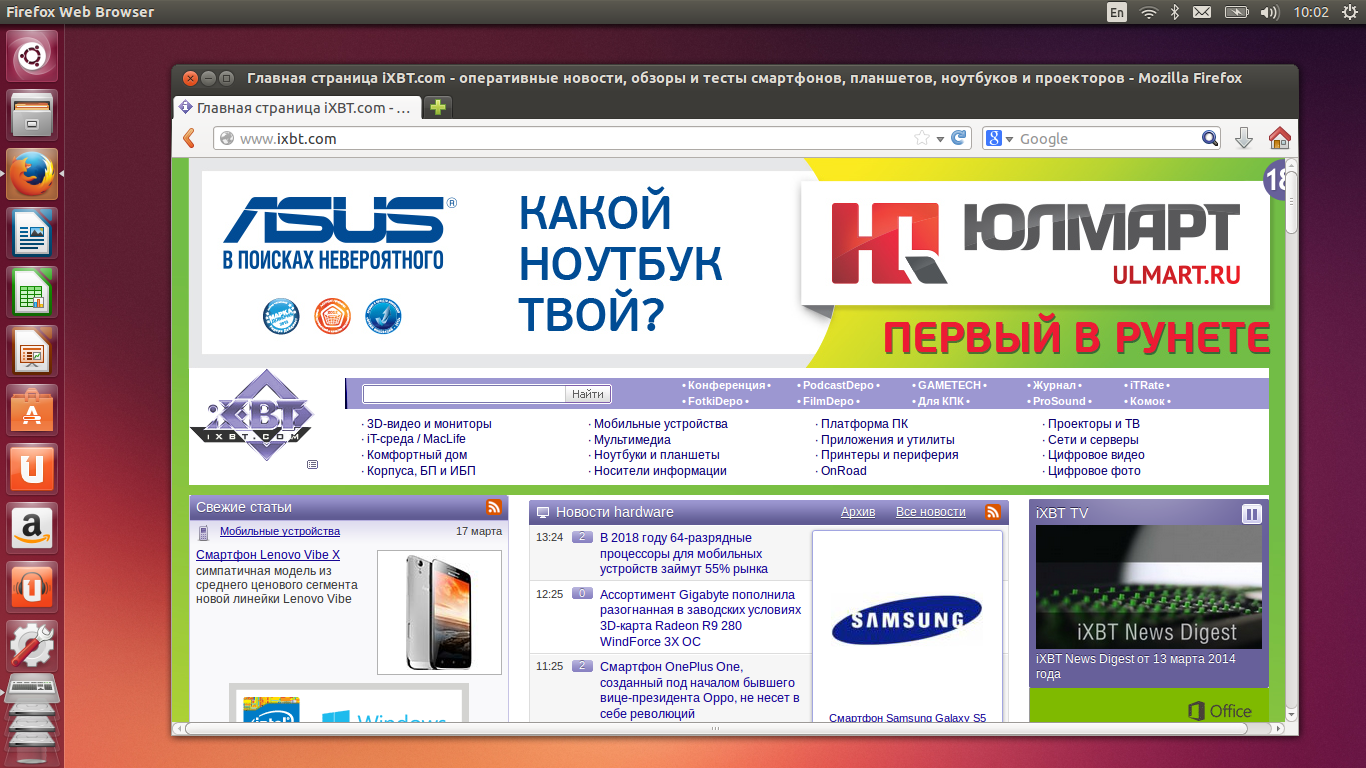Click the Найти search button

(x=588, y=394)
